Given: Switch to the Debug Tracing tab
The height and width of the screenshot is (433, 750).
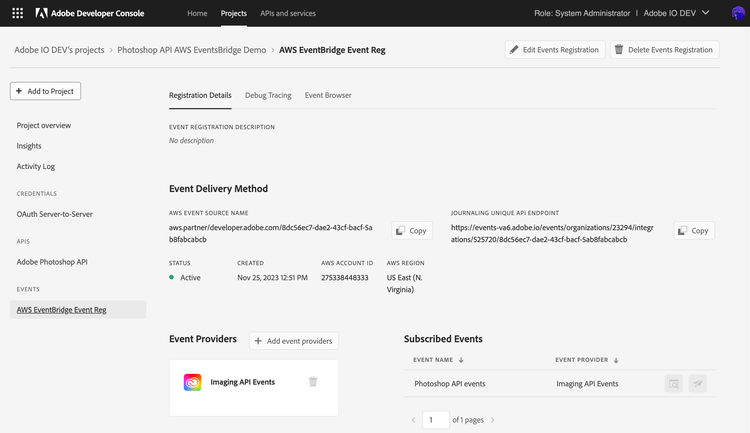Looking at the screenshot, I should click(x=268, y=95).
